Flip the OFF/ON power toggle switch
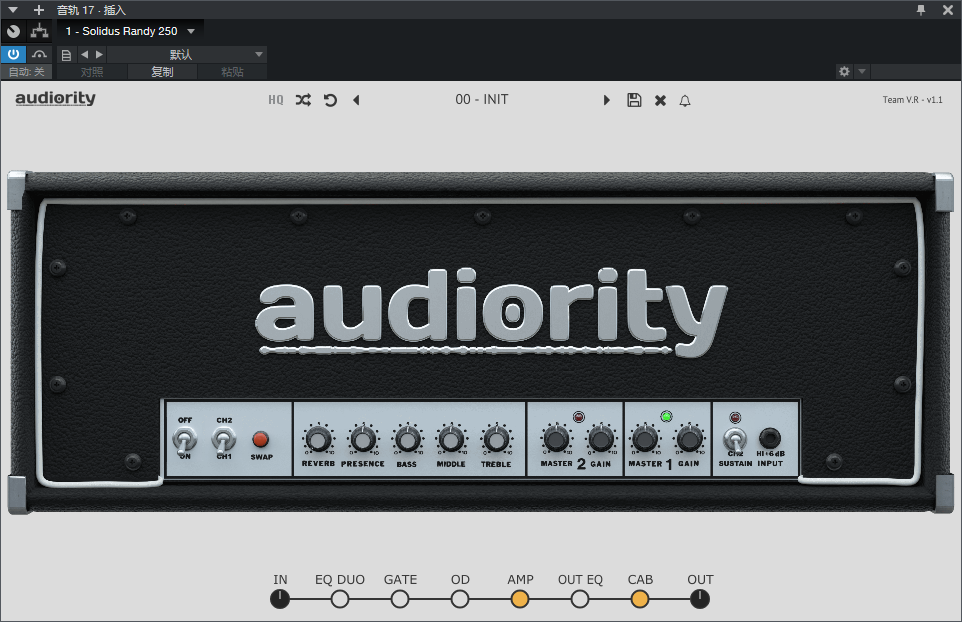Image resolution: width=962 pixels, height=622 pixels. [x=185, y=439]
